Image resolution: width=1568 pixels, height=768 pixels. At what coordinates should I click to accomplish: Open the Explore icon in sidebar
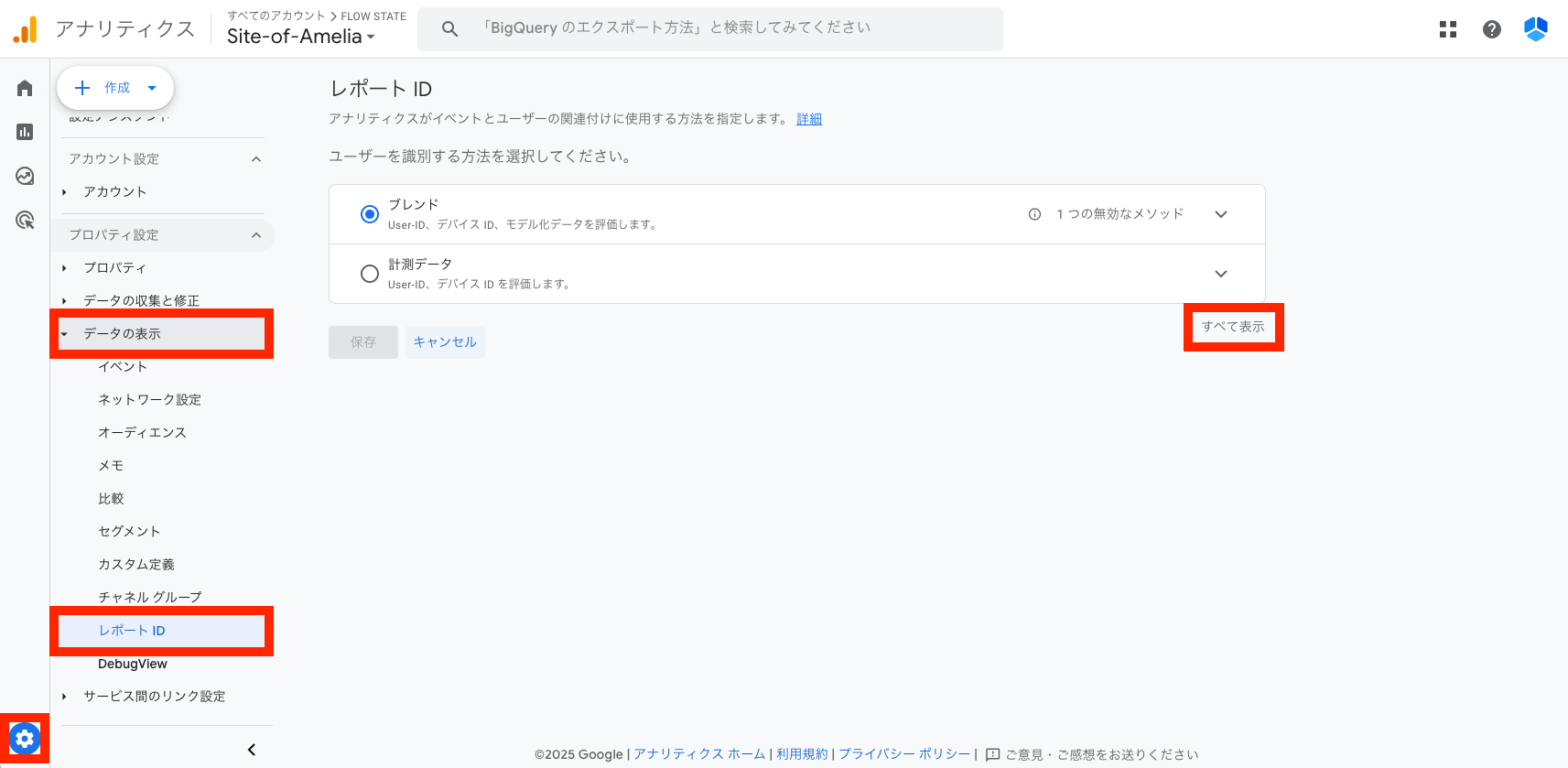(x=25, y=176)
